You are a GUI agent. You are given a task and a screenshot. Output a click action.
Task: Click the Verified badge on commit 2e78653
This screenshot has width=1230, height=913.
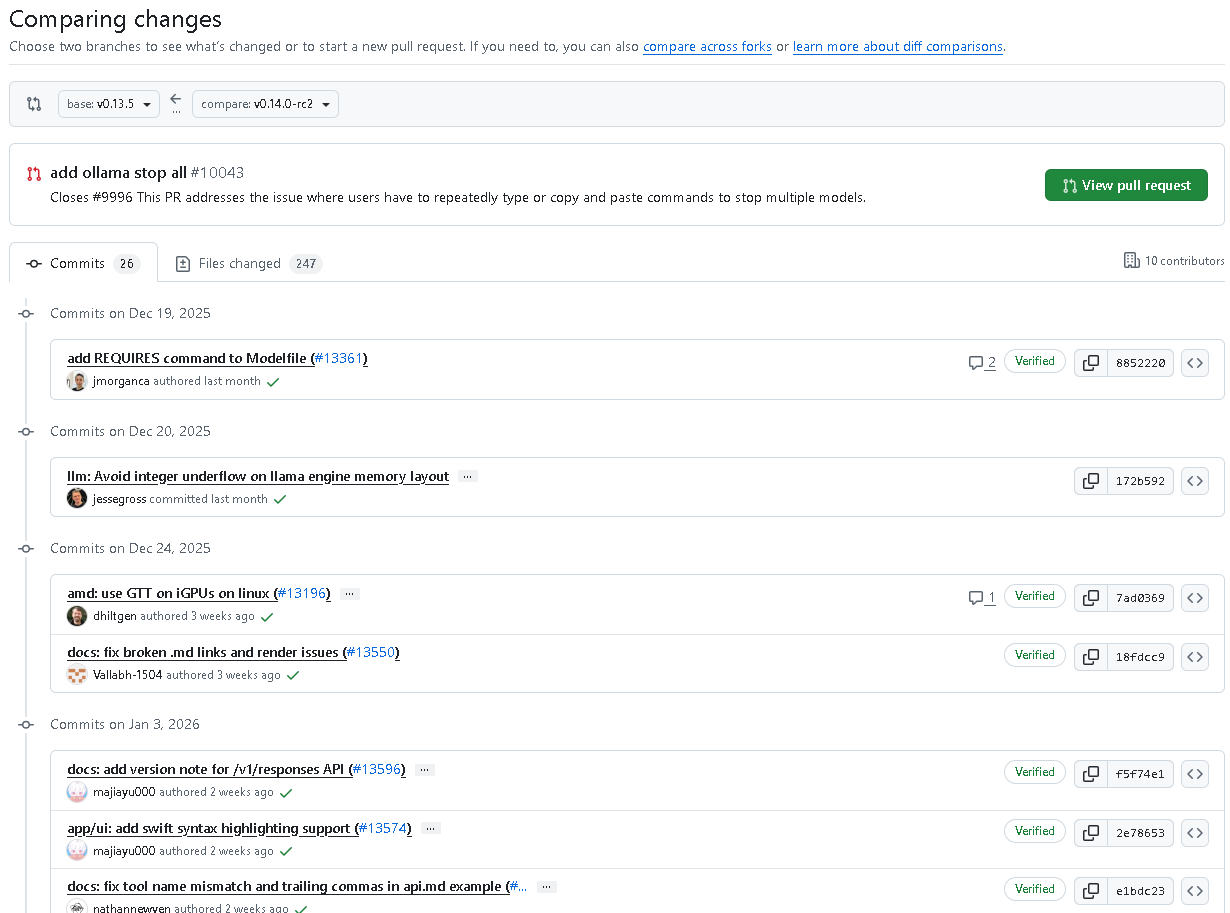click(1035, 832)
